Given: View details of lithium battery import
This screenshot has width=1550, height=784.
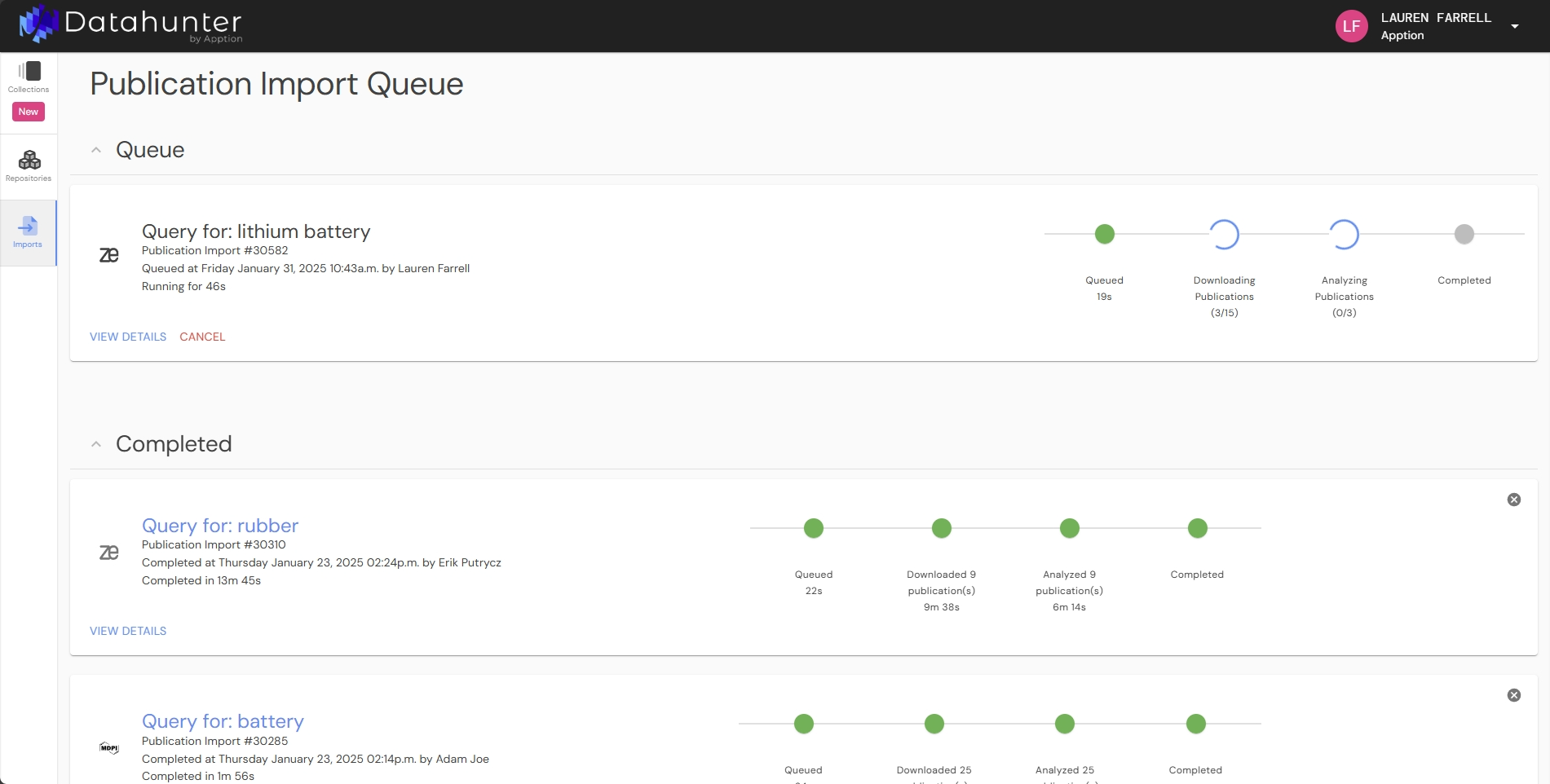Looking at the screenshot, I should (128, 337).
